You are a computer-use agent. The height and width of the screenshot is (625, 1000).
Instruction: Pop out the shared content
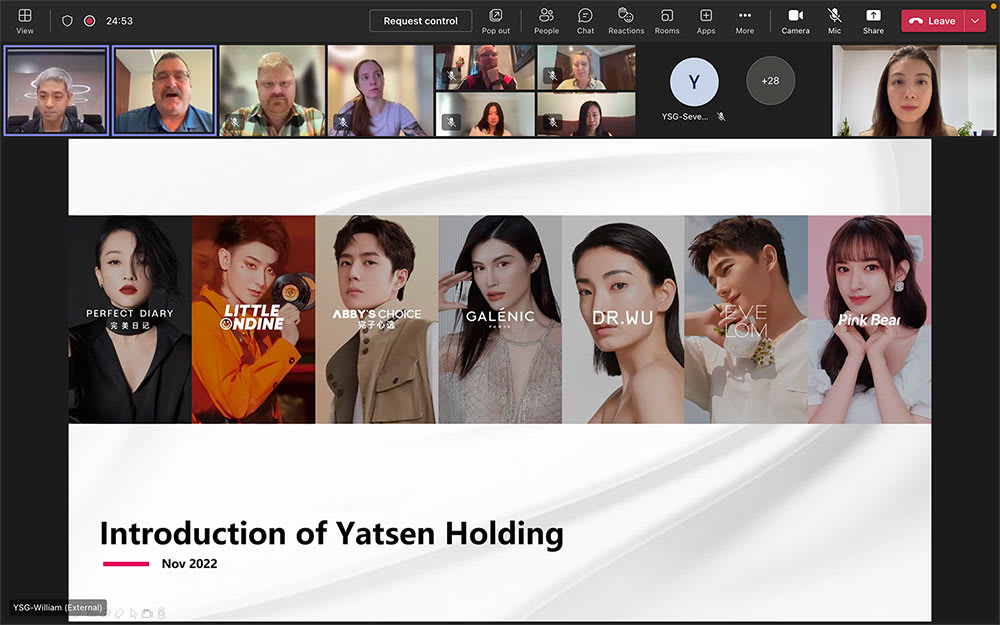[x=496, y=20]
